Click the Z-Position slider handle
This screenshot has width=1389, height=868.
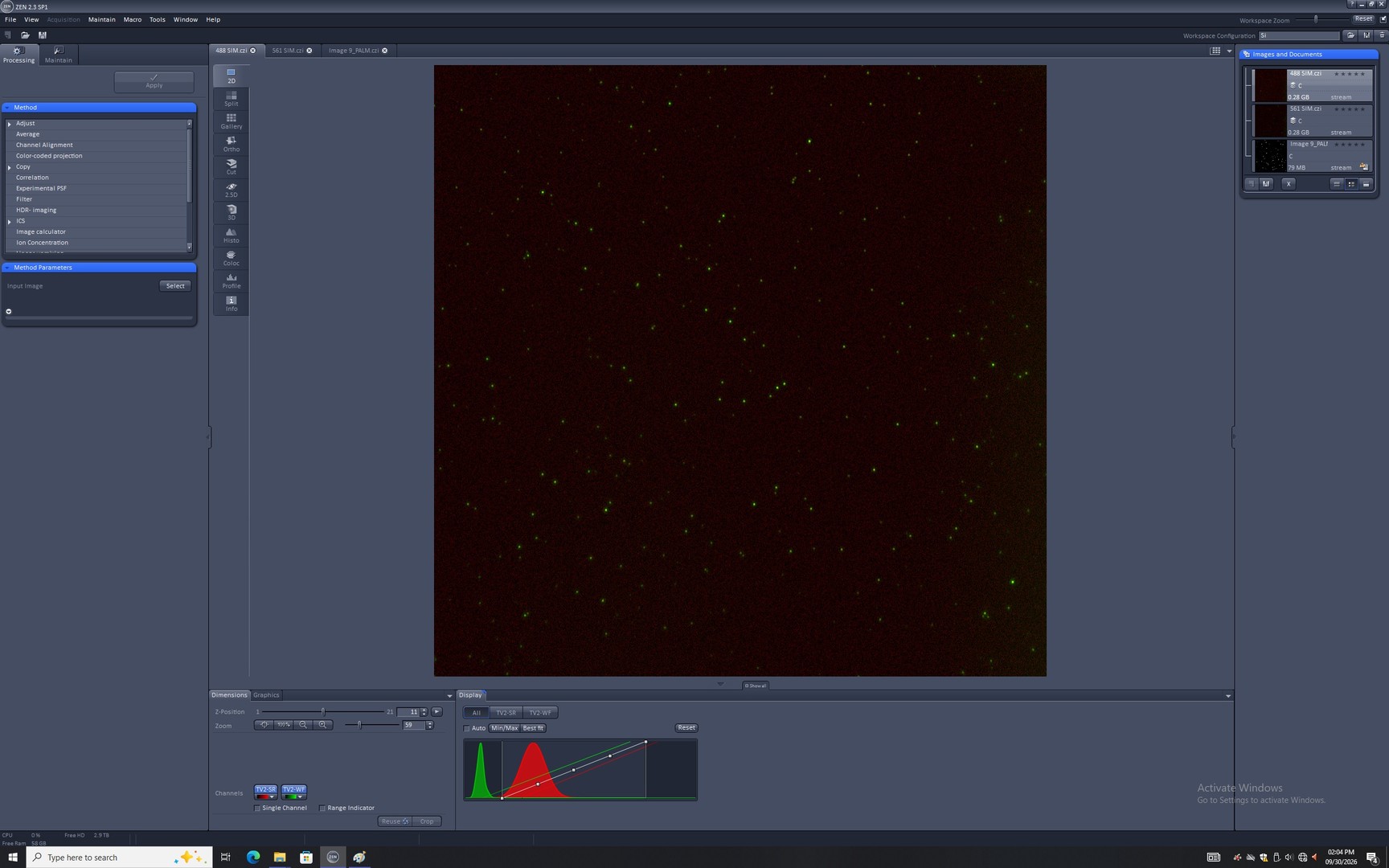click(323, 712)
